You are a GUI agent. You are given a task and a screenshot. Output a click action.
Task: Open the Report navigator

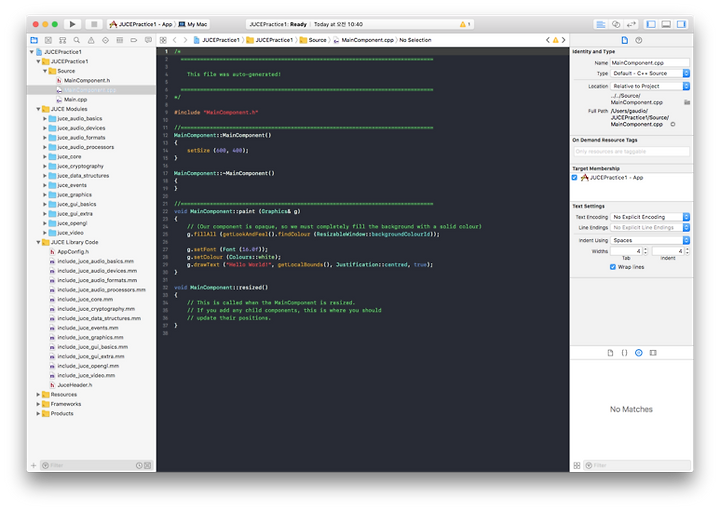click(x=148, y=40)
